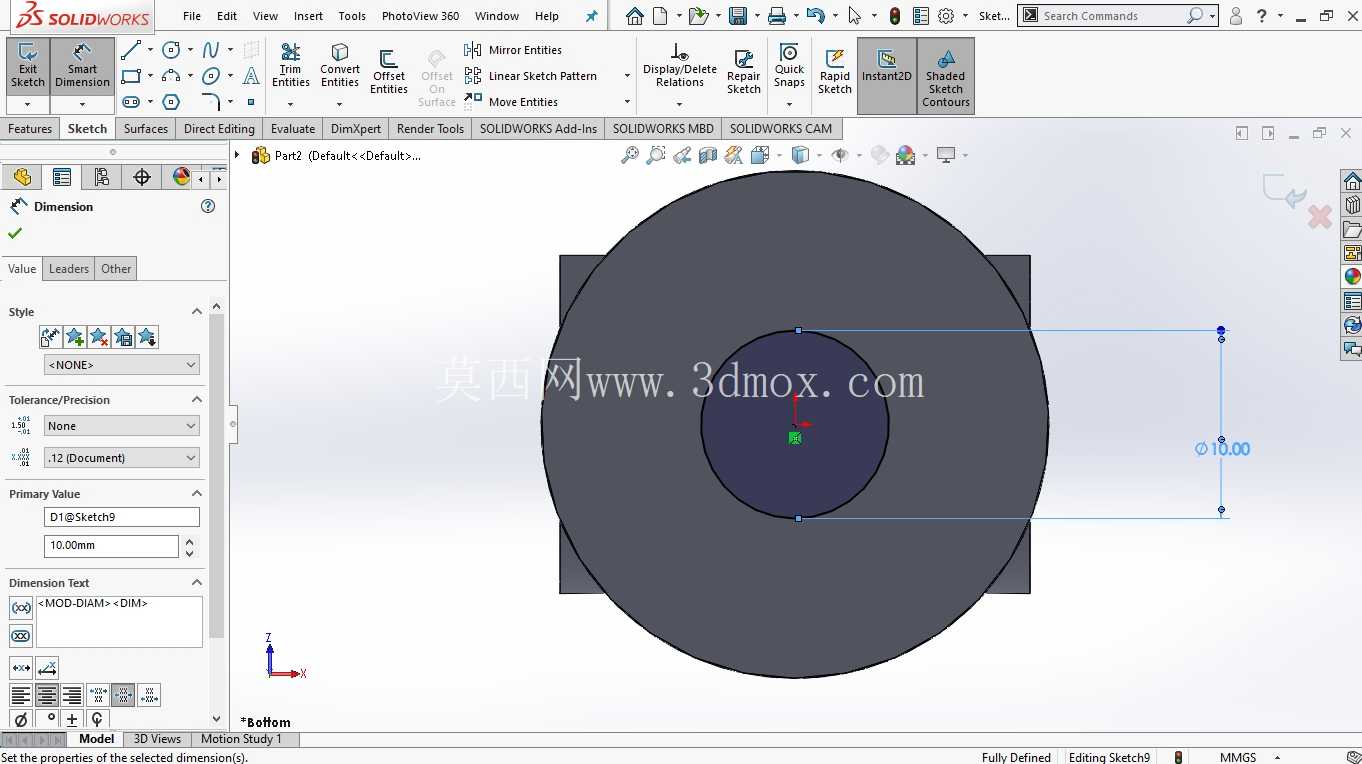The image size is (1362, 764).
Task: Expand the Part2 feature tree node
Action: coord(237,155)
